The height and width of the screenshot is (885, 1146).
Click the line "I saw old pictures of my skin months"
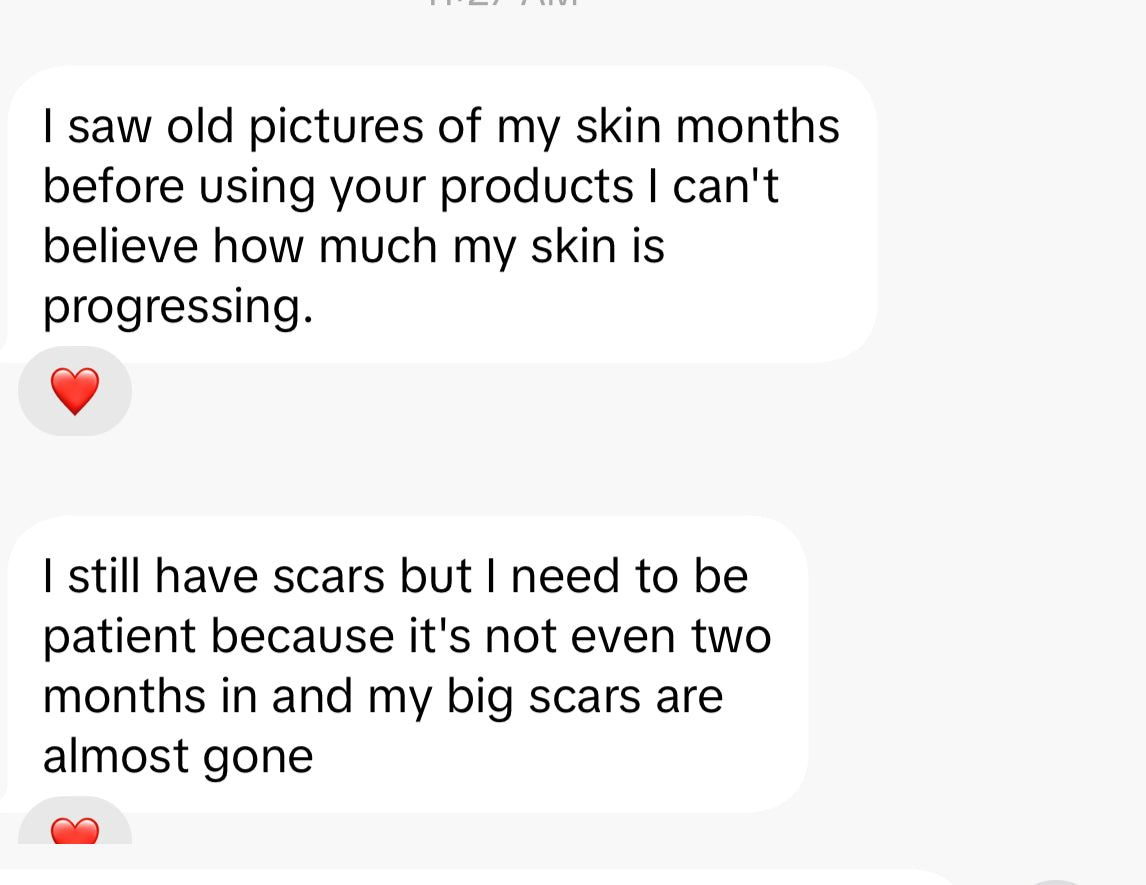coord(441,127)
